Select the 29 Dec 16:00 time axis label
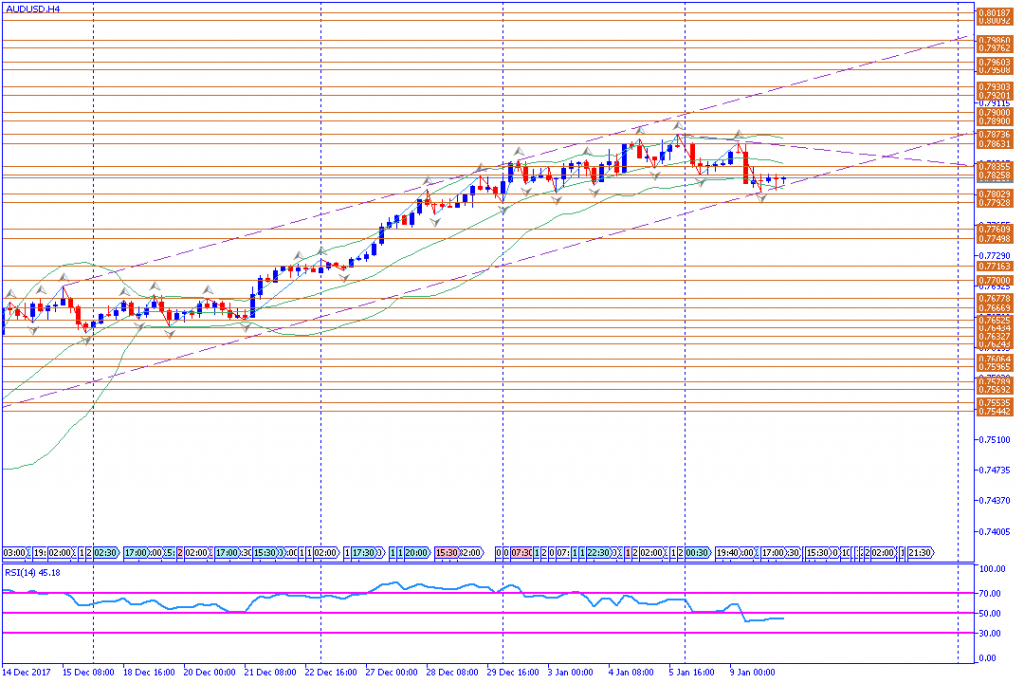This screenshot has width=1024, height=683. 512,672
